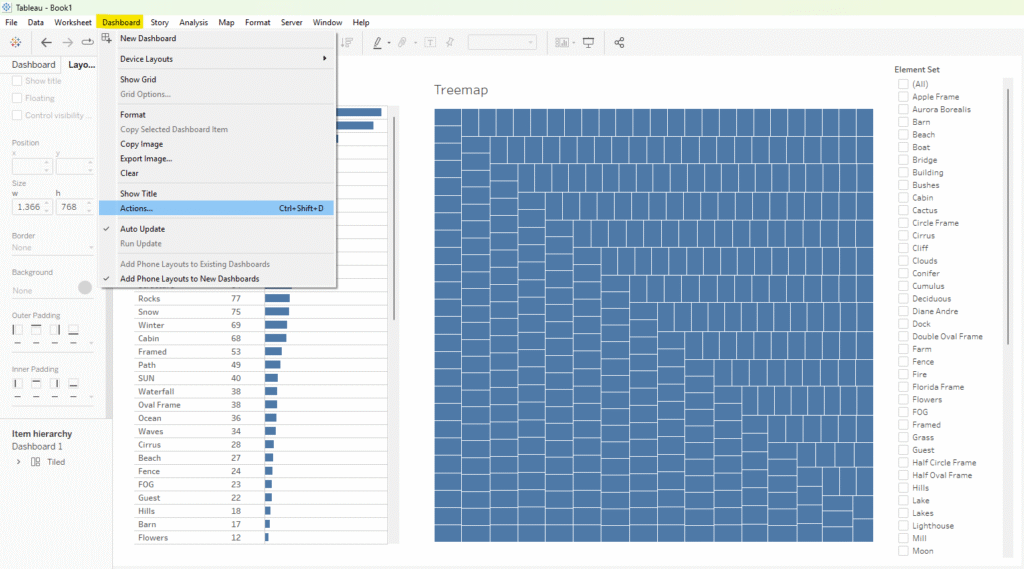Click the redo forward arrow
Screen dimensions: 1024x569
click(x=67, y=42)
